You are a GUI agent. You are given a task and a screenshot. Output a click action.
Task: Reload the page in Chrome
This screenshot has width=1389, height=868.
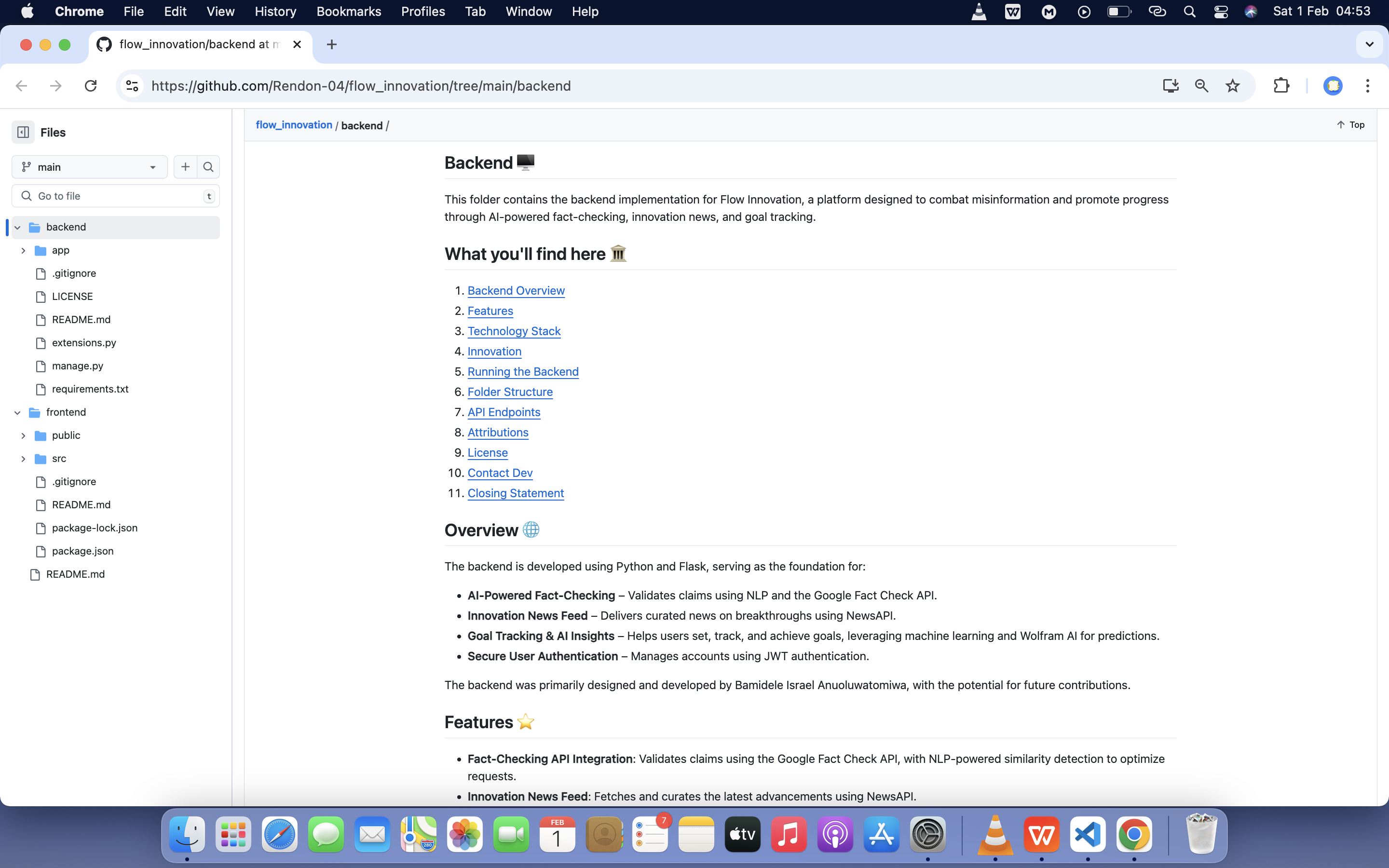point(91,85)
